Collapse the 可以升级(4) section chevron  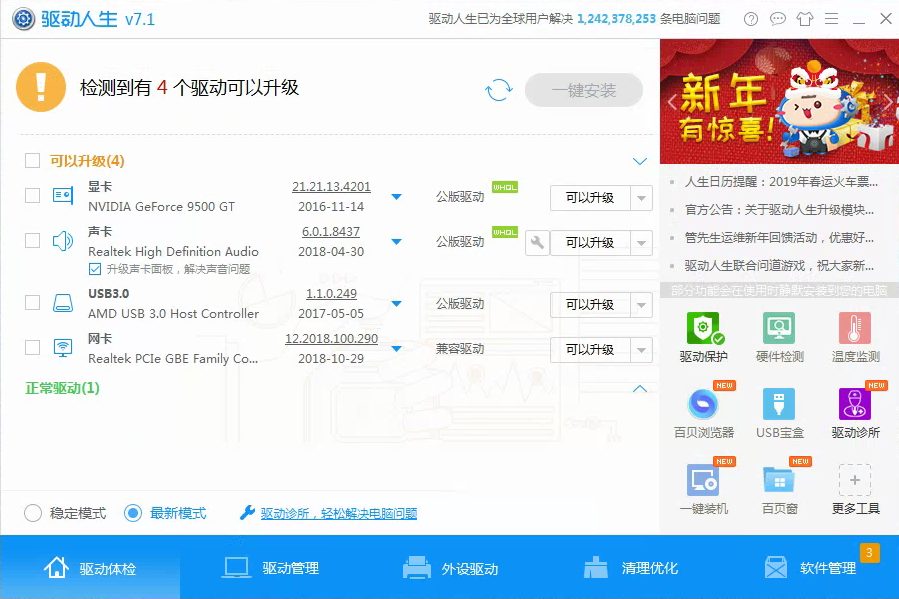[x=639, y=161]
